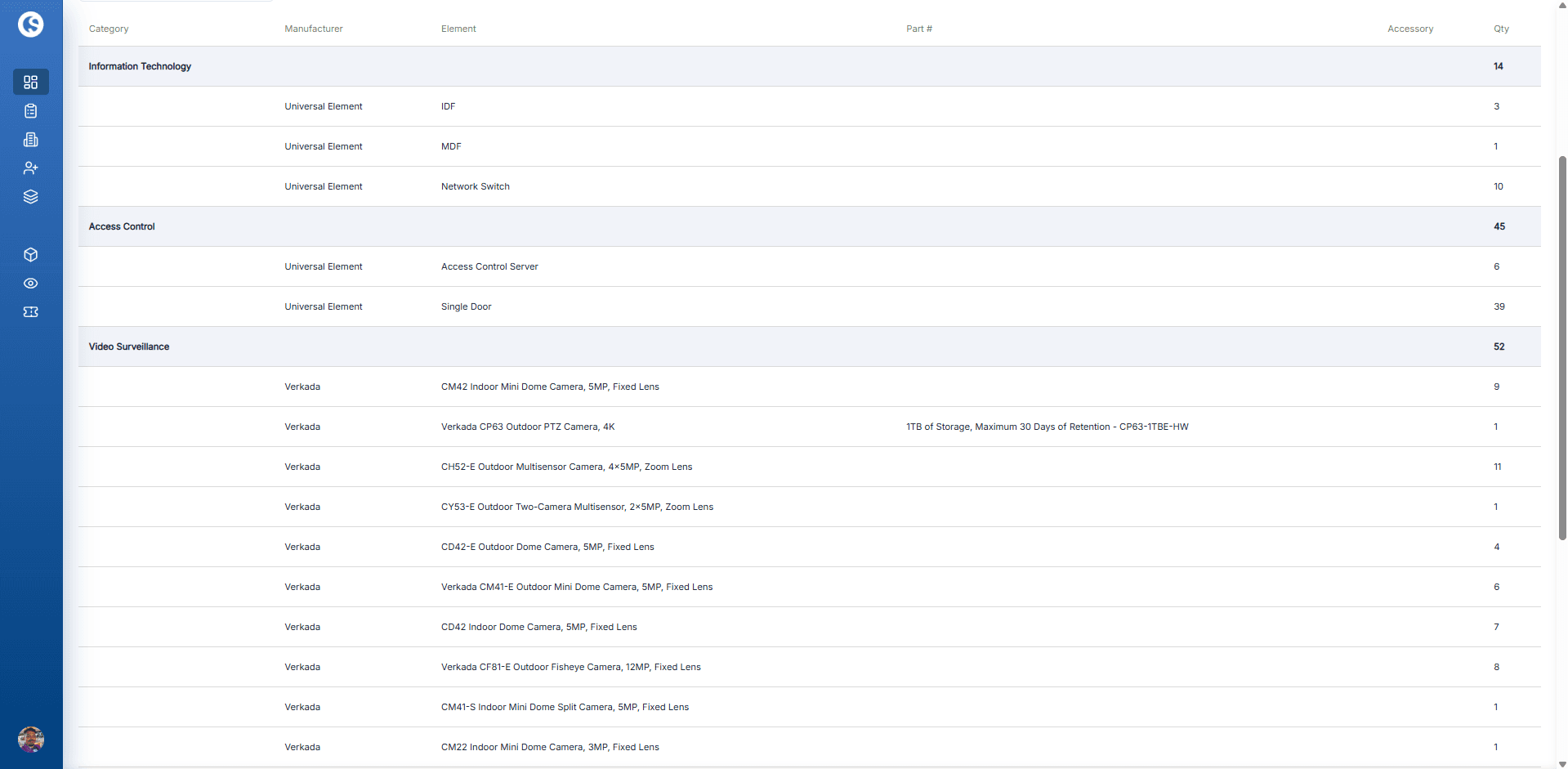Open the ticket icon in sidebar

point(31,312)
